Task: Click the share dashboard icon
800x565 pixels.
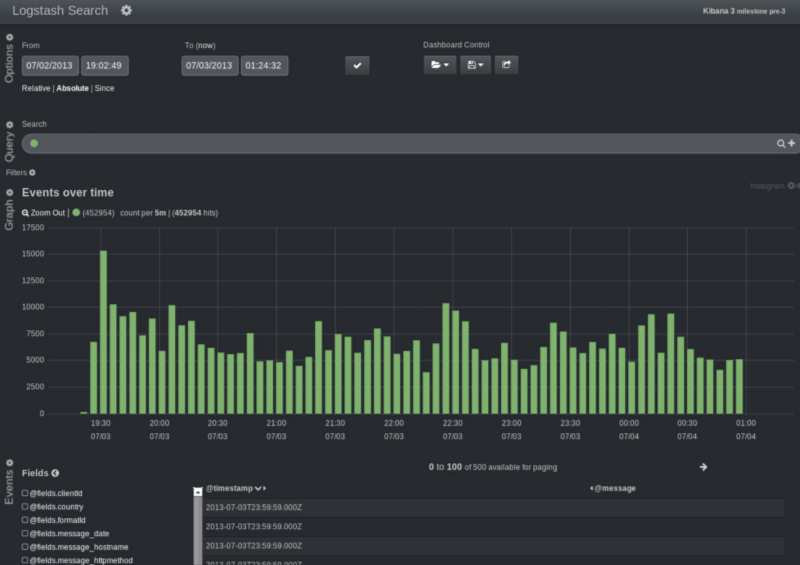Action: click(506, 65)
